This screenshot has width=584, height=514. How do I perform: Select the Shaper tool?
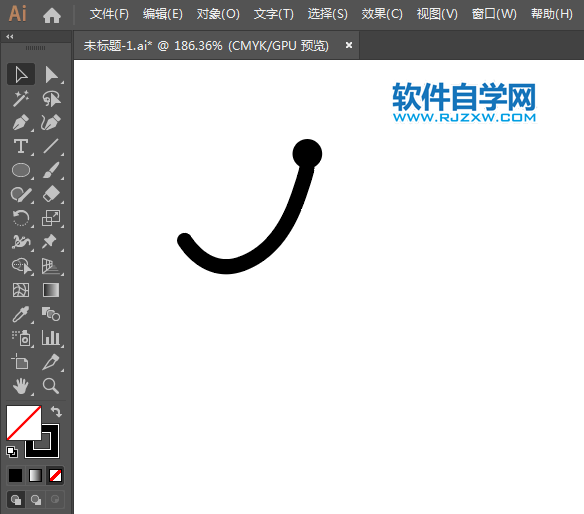click(x=21, y=194)
